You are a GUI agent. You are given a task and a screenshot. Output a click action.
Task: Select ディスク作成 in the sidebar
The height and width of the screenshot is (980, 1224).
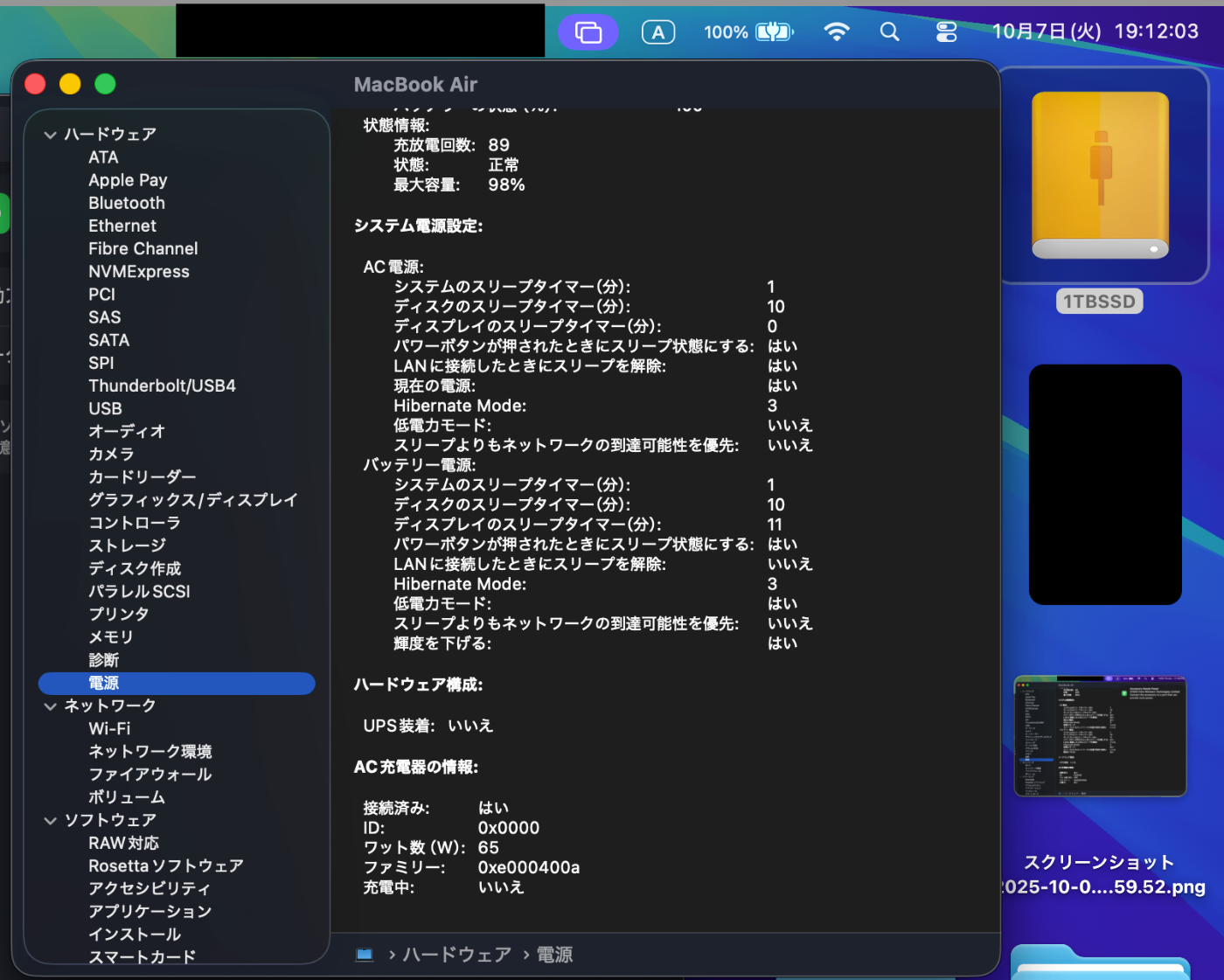point(135,568)
